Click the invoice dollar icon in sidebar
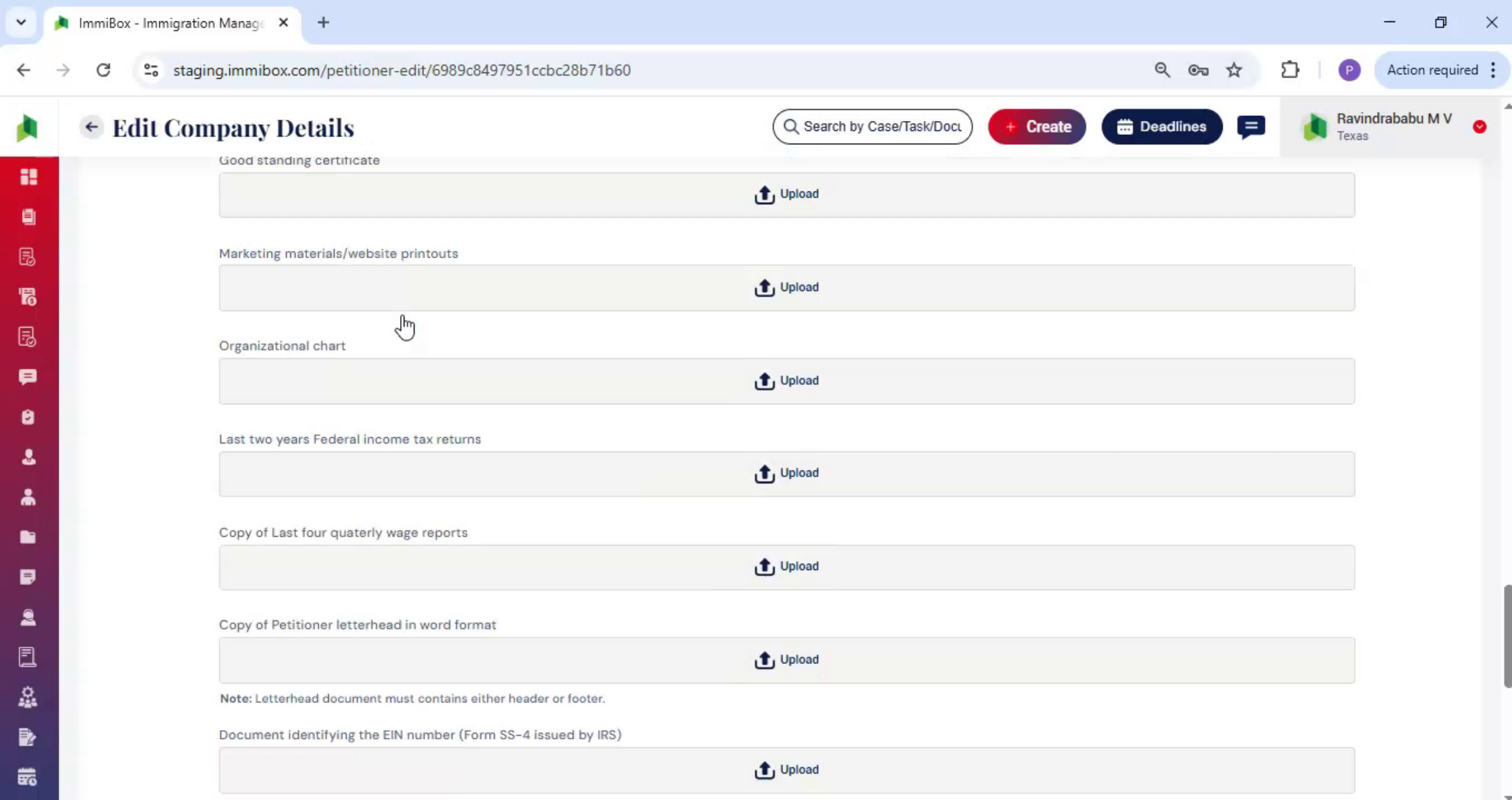1512x800 pixels. click(x=28, y=297)
